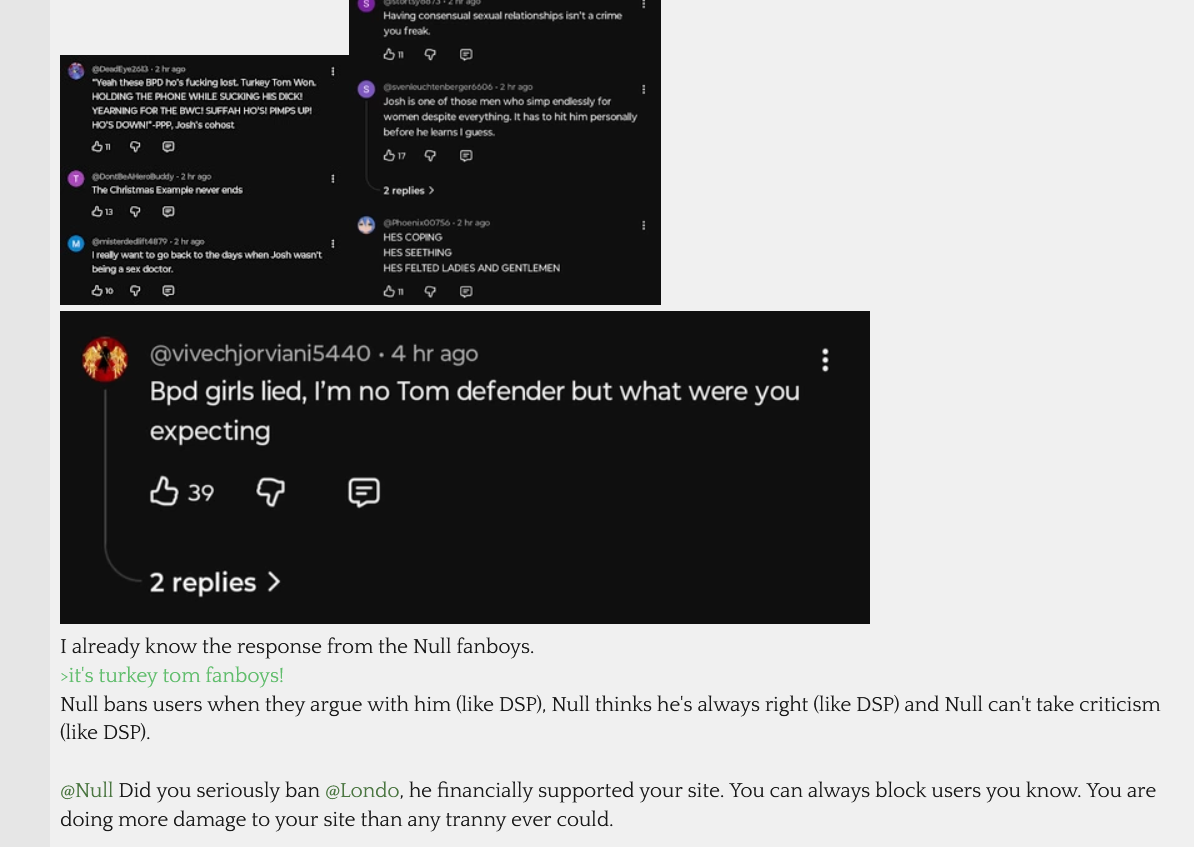Dislike the vivechjorviani5440 comment
The image size is (1194, 847).
[271, 492]
